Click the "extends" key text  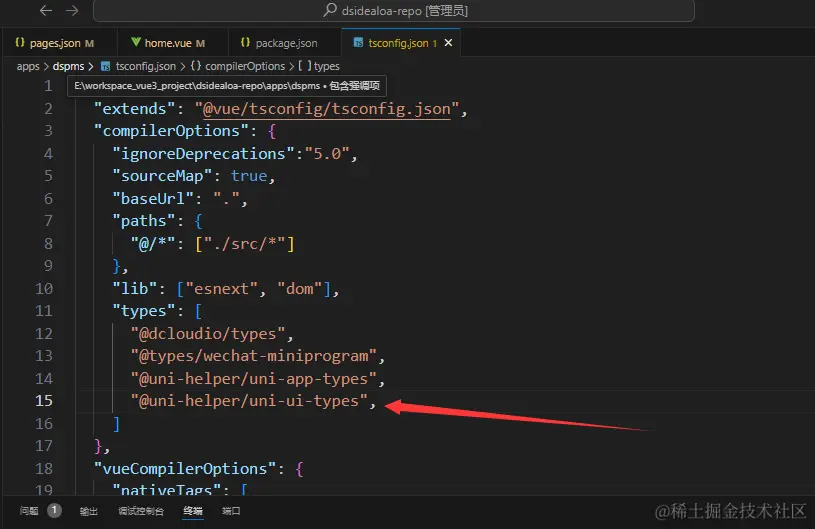(x=134, y=109)
